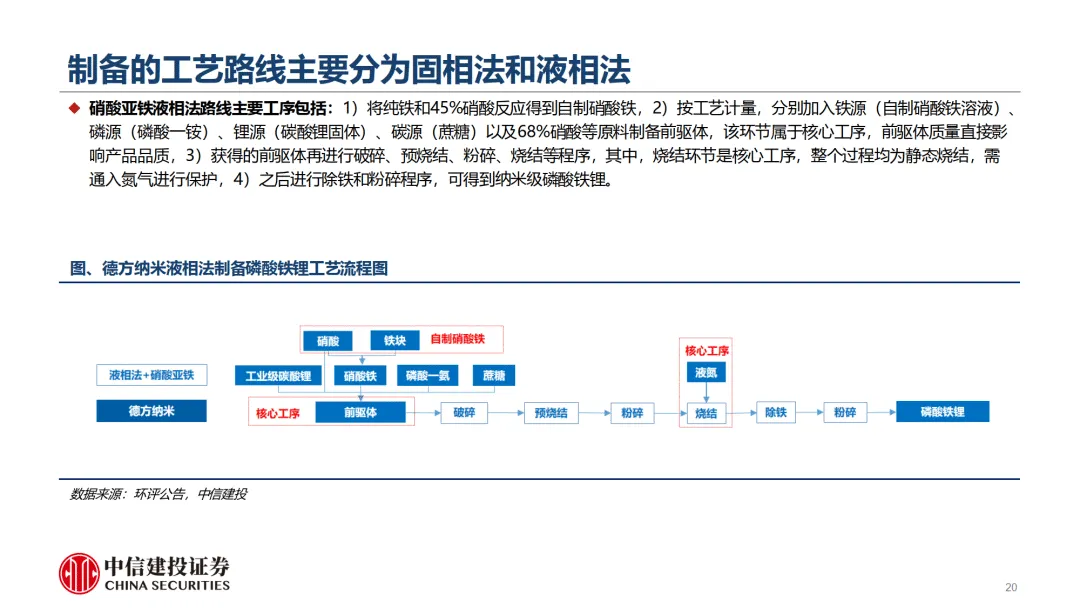
Task: Click the red label 自制硝酸铁
Action: tap(457, 339)
